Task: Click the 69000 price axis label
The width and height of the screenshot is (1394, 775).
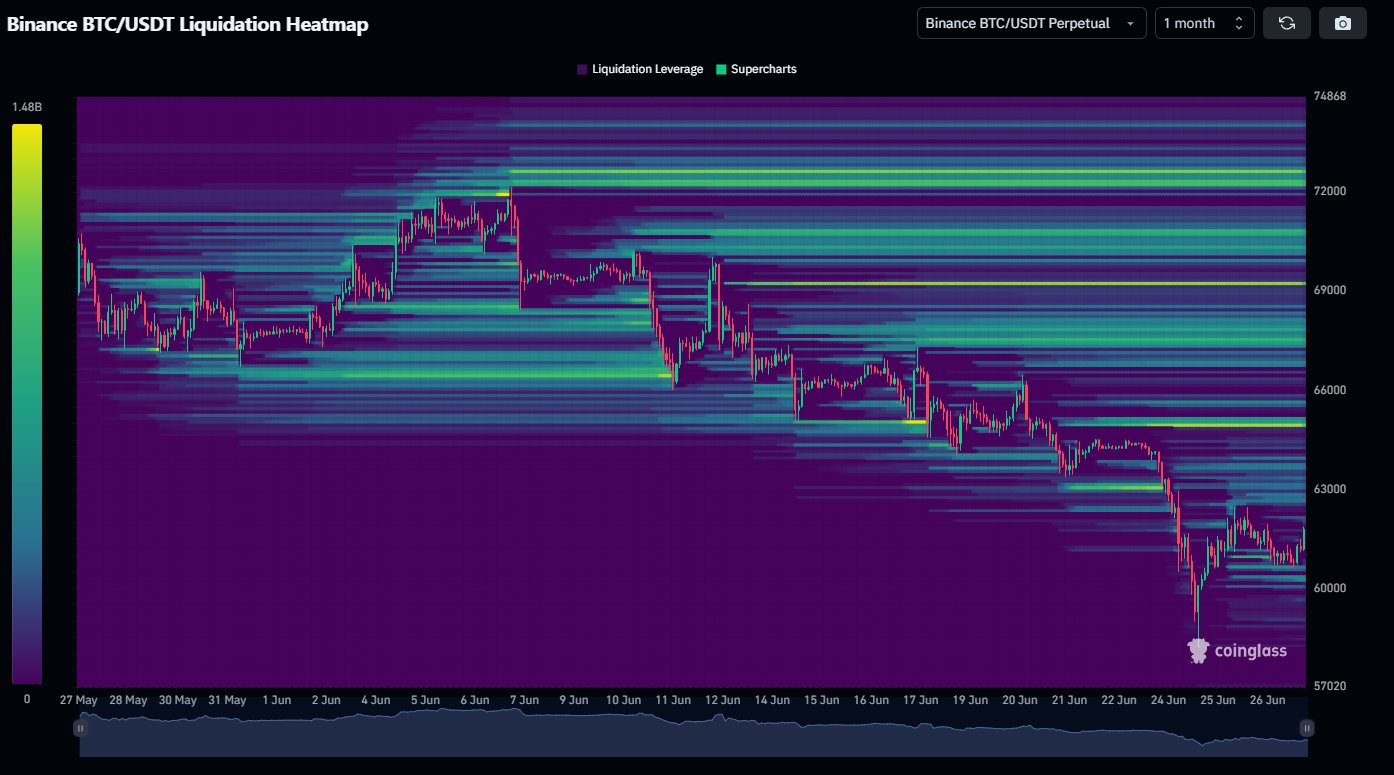Action: click(1330, 290)
